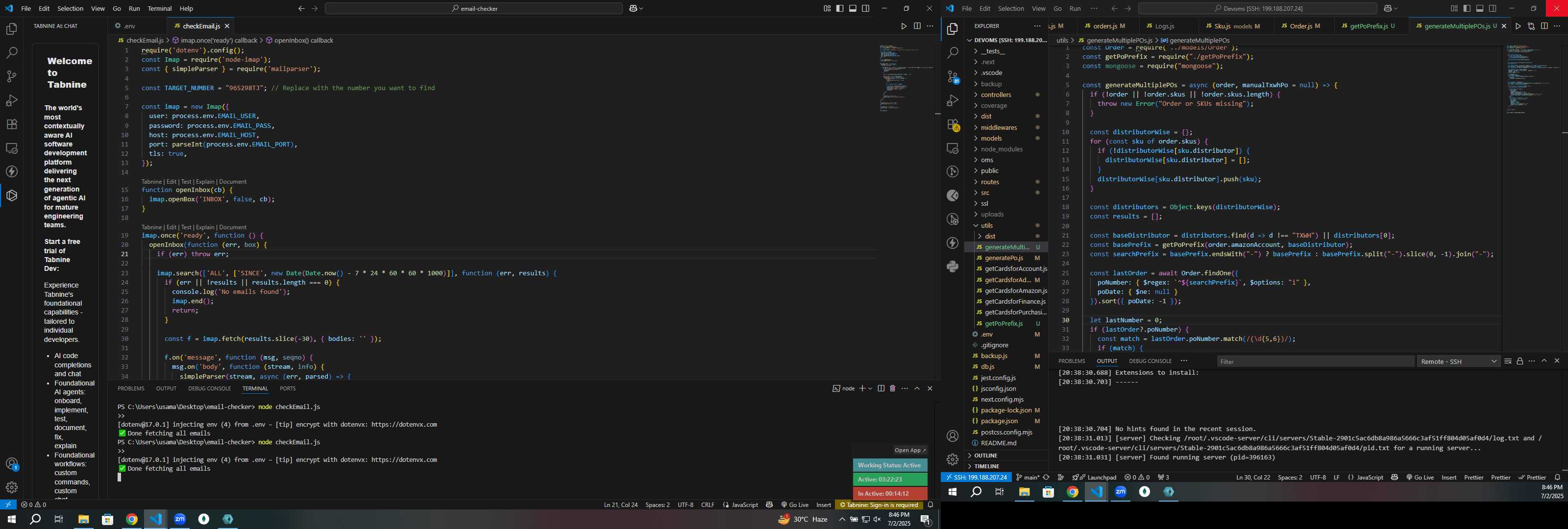
Task: Toggle panel in email-checker title bar
Action: (853, 8)
